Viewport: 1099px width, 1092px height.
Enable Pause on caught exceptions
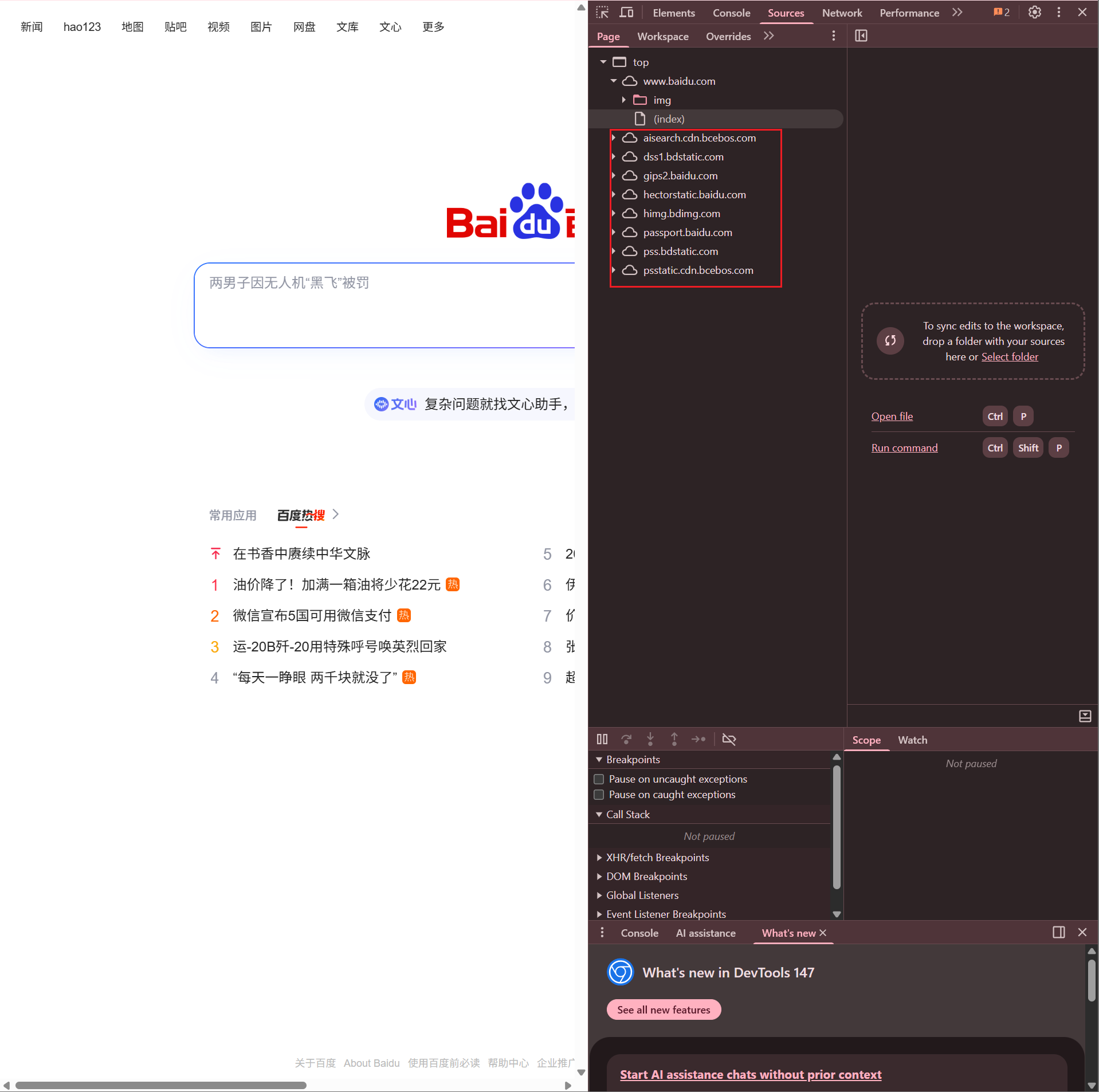click(x=599, y=795)
